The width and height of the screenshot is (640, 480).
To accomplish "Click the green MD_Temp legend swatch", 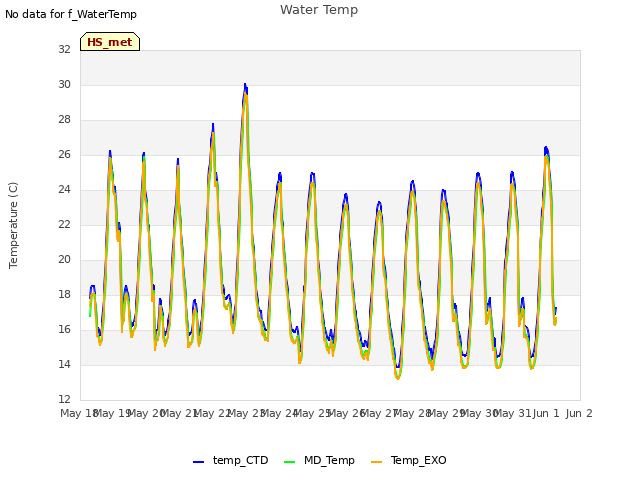I will [289, 462].
